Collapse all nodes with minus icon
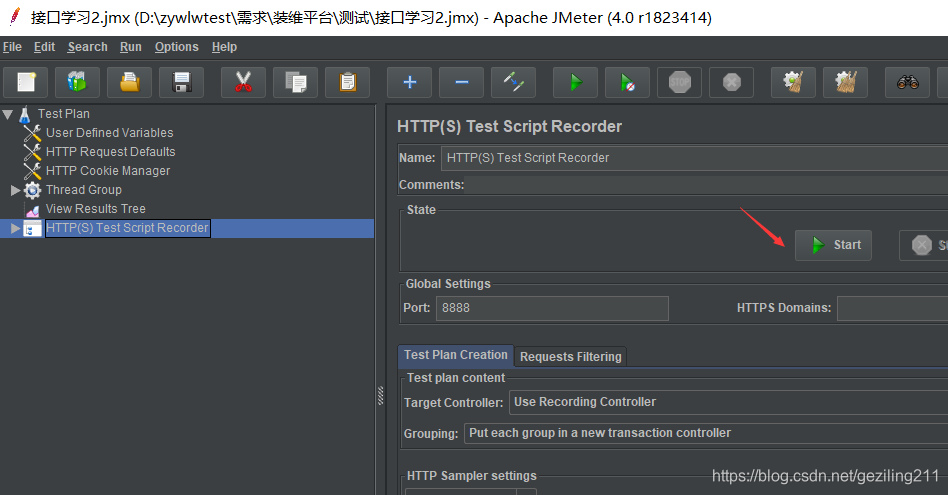948x495 pixels. click(461, 82)
